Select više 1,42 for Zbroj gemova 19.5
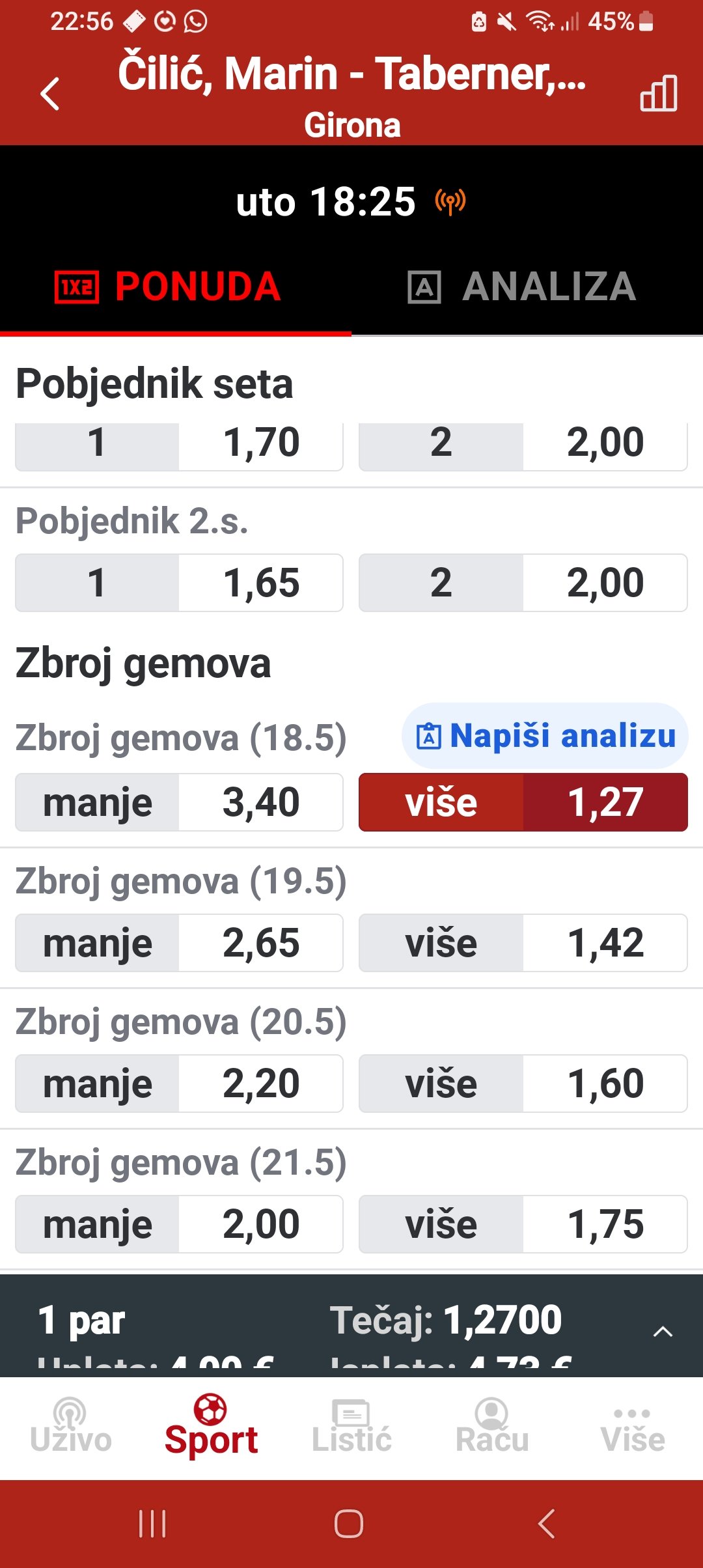 [x=523, y=943]
